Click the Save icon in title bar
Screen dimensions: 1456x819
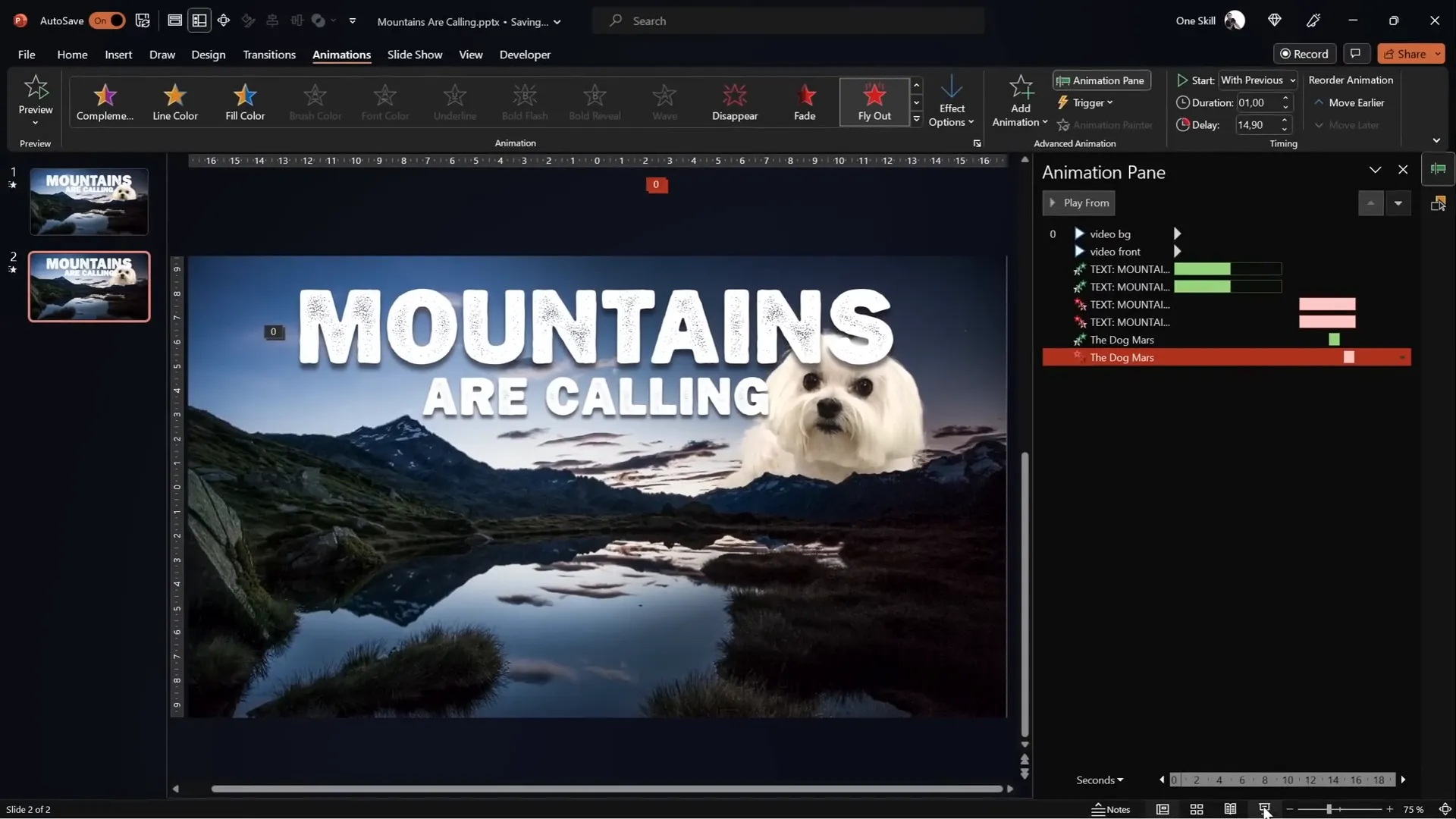(x=143, y=20)
